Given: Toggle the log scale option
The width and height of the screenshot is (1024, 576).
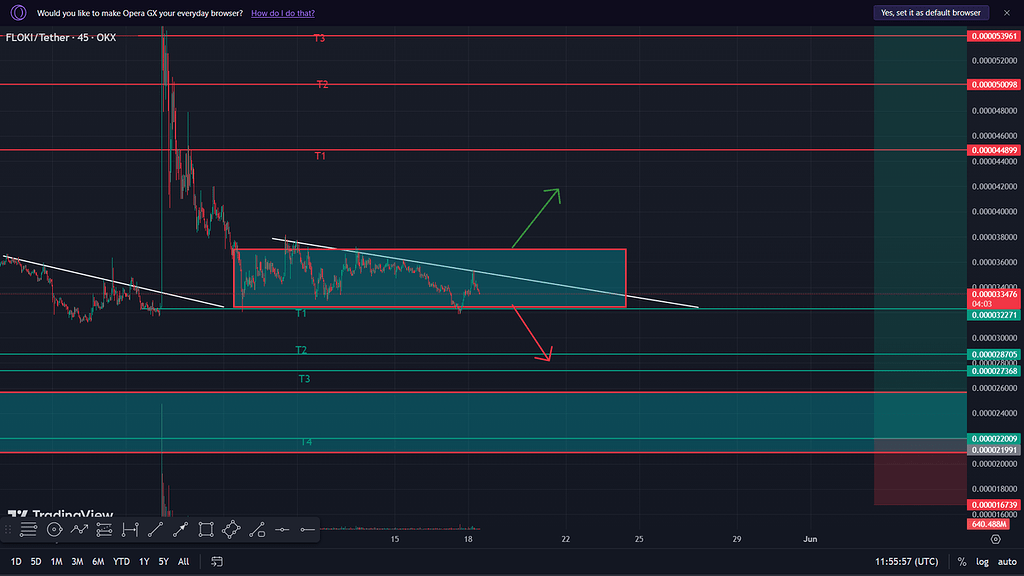Looking at the screenshot, I should (983, 562).
